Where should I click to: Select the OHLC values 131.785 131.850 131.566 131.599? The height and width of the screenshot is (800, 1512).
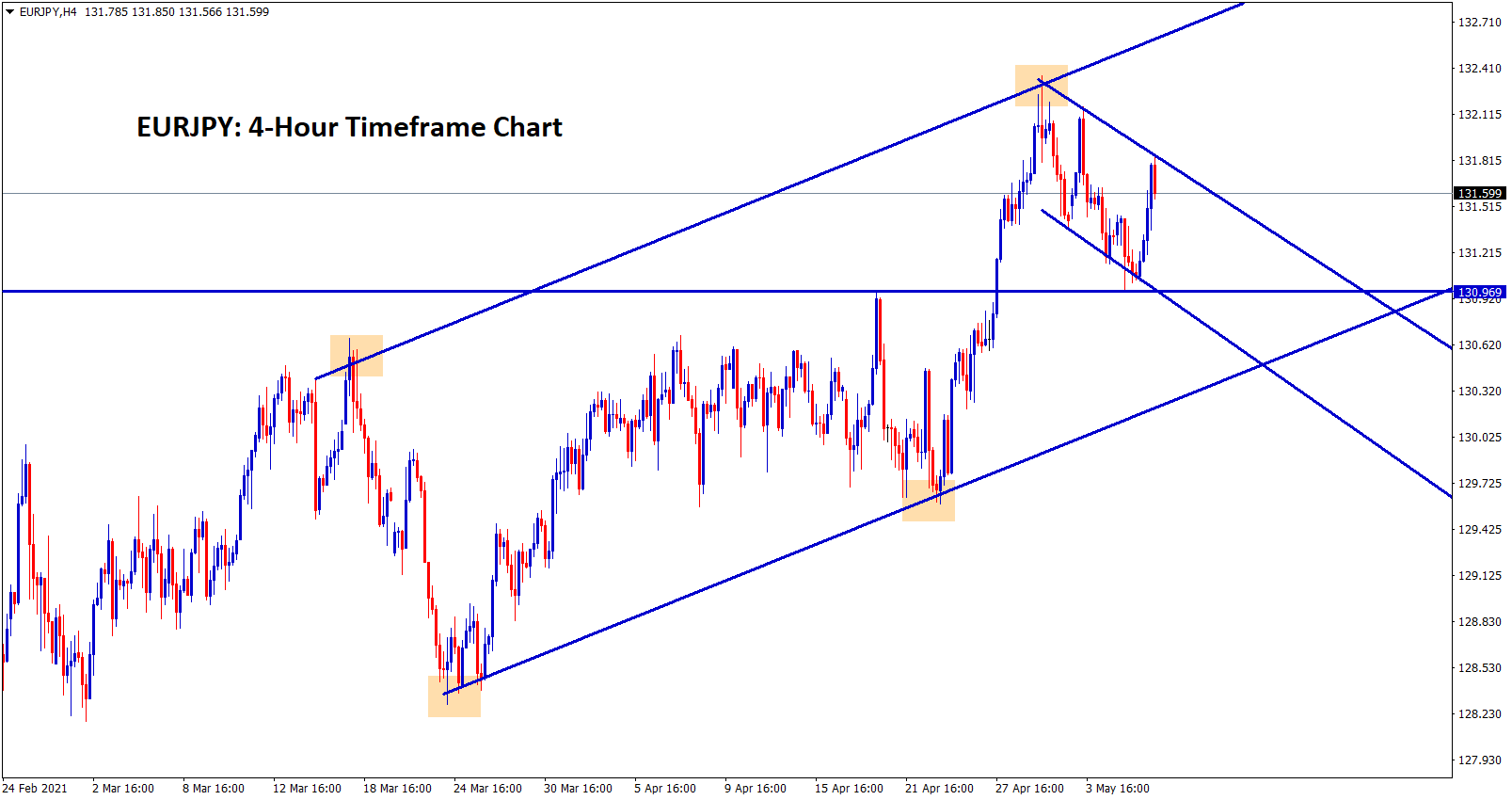[x=177, y=12]
